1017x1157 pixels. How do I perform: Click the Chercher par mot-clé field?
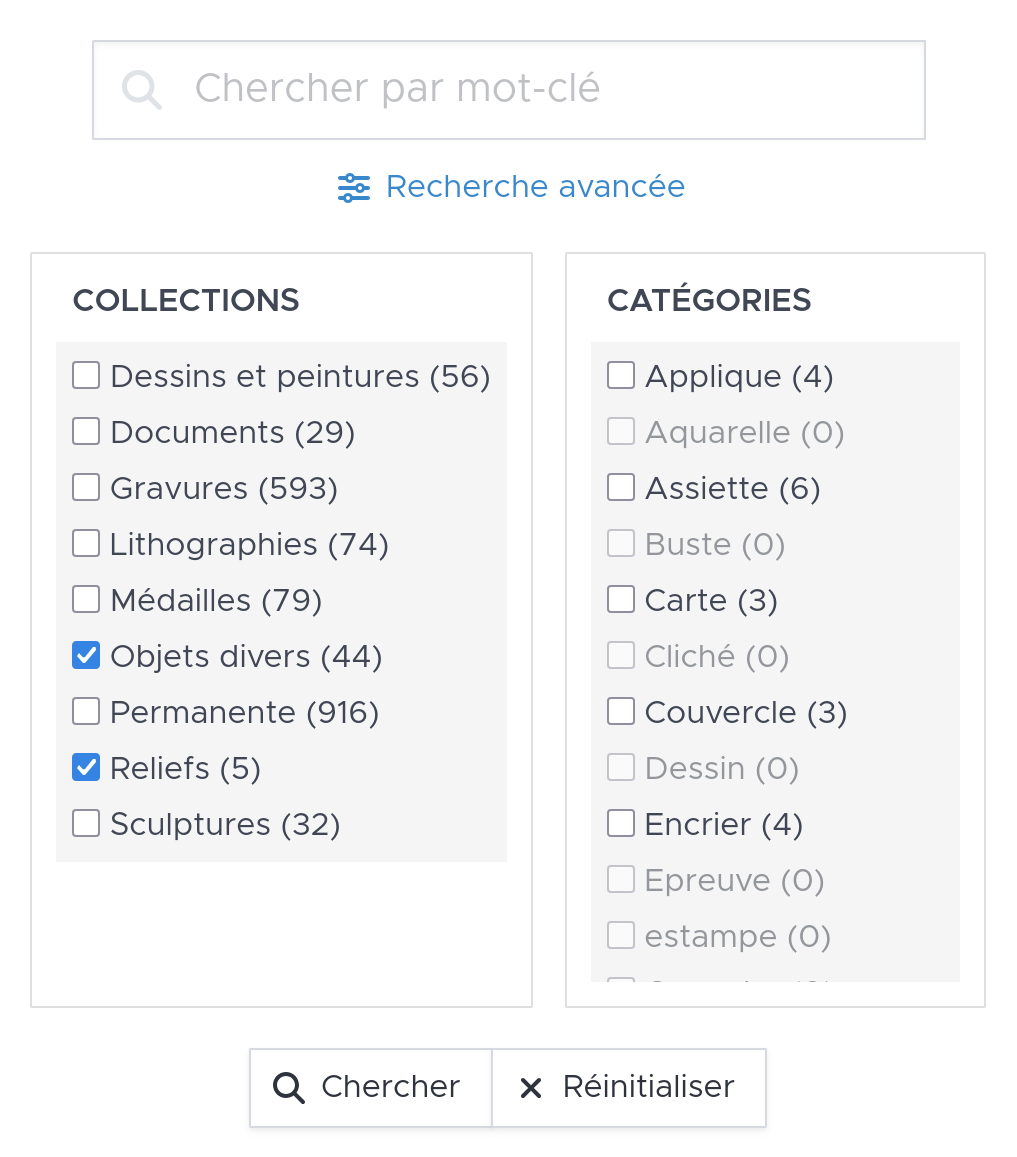tap(540, 90)
